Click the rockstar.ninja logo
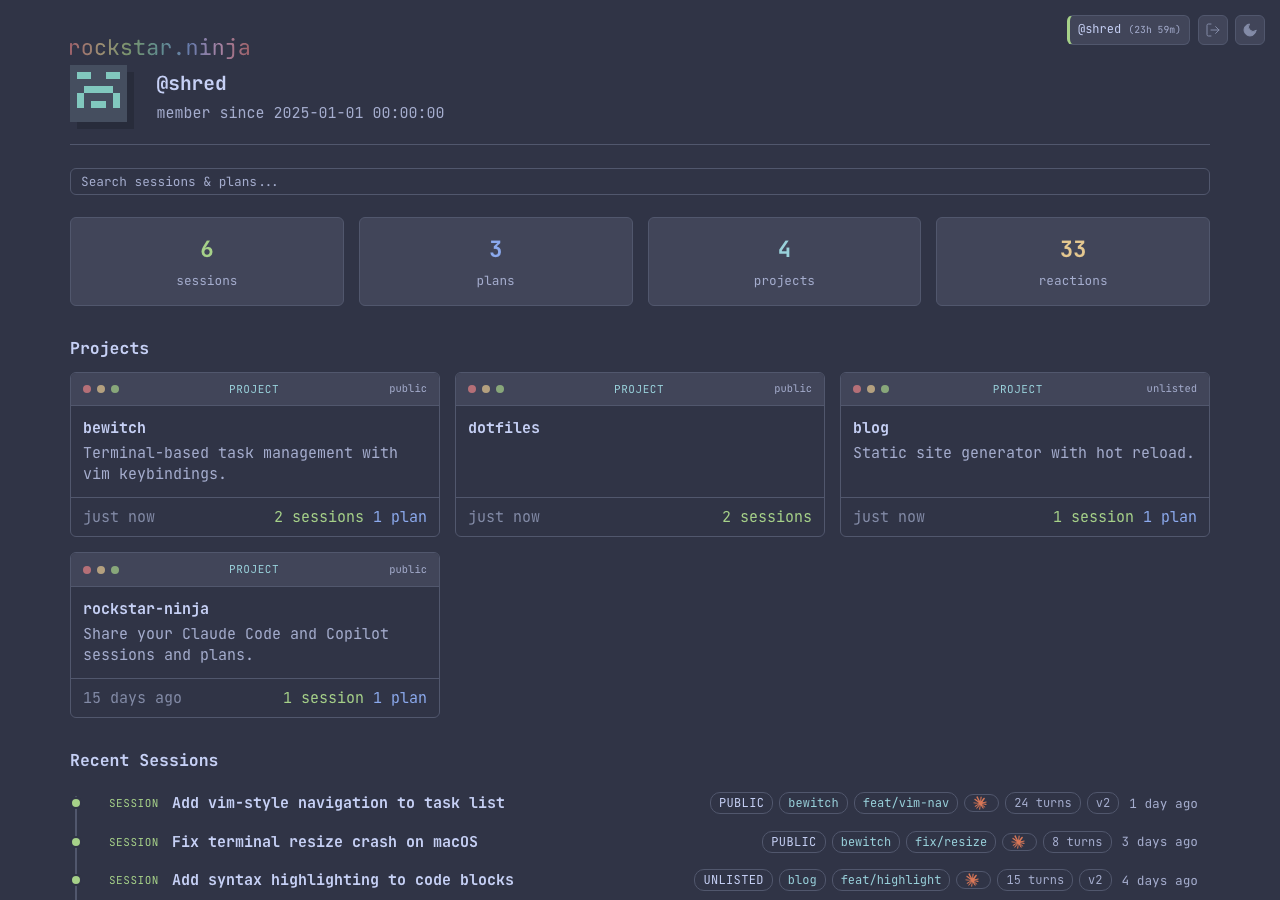Viewport: 1280px width, 900px height. point(159,47)
